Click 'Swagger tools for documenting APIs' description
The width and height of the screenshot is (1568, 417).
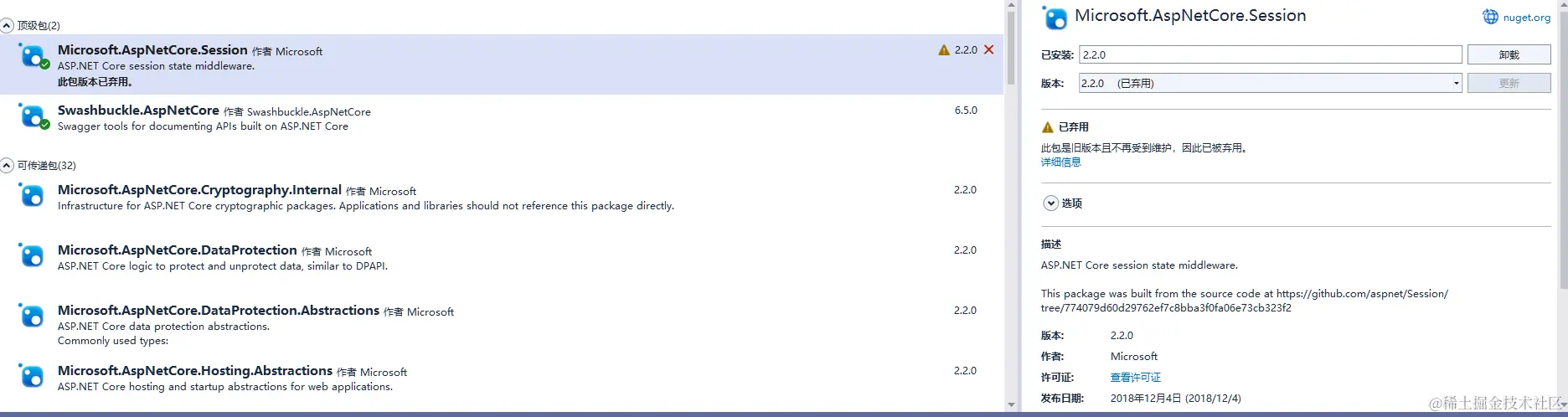click(x=203, y=126)
